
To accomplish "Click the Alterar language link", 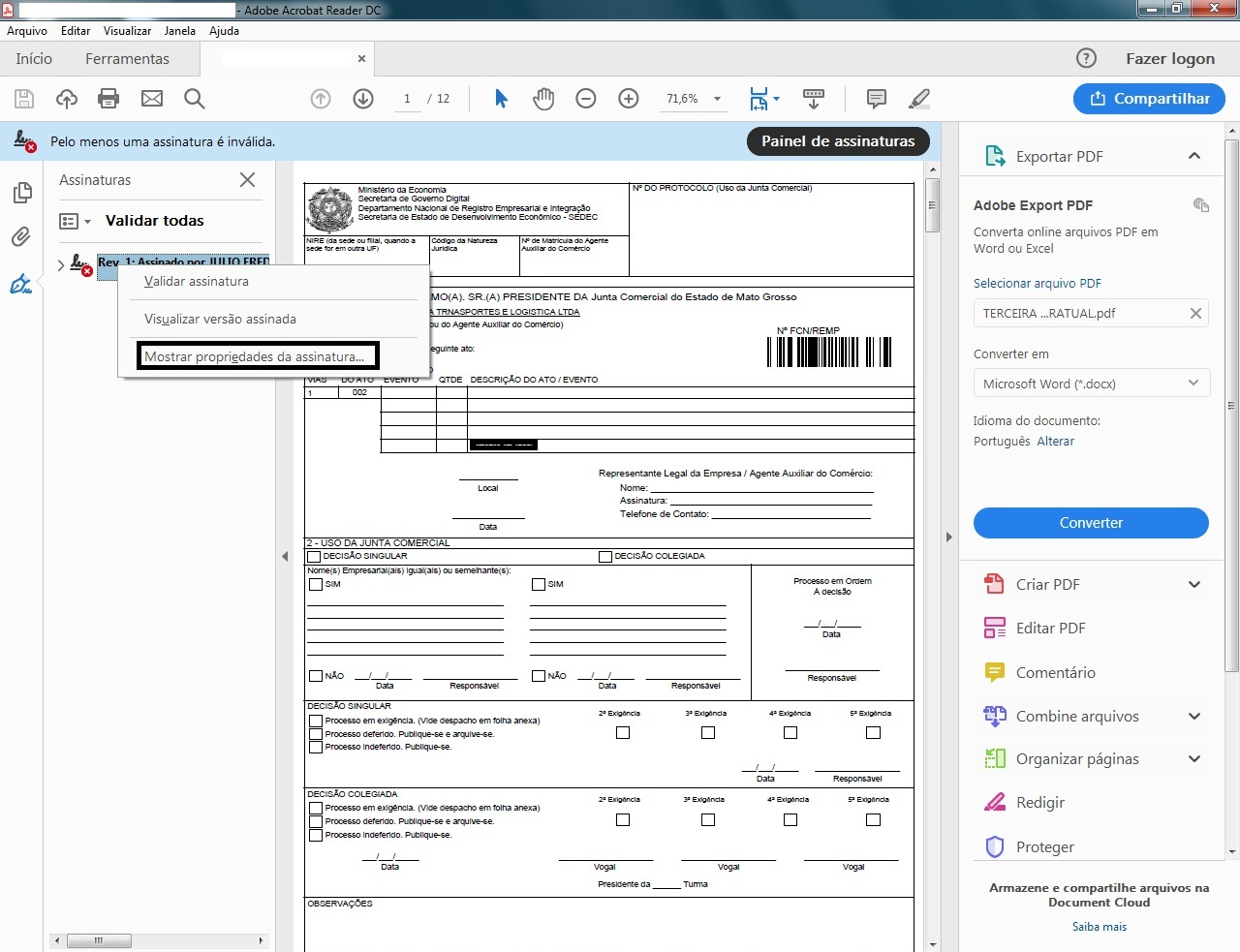I will tap(1055, 442).
